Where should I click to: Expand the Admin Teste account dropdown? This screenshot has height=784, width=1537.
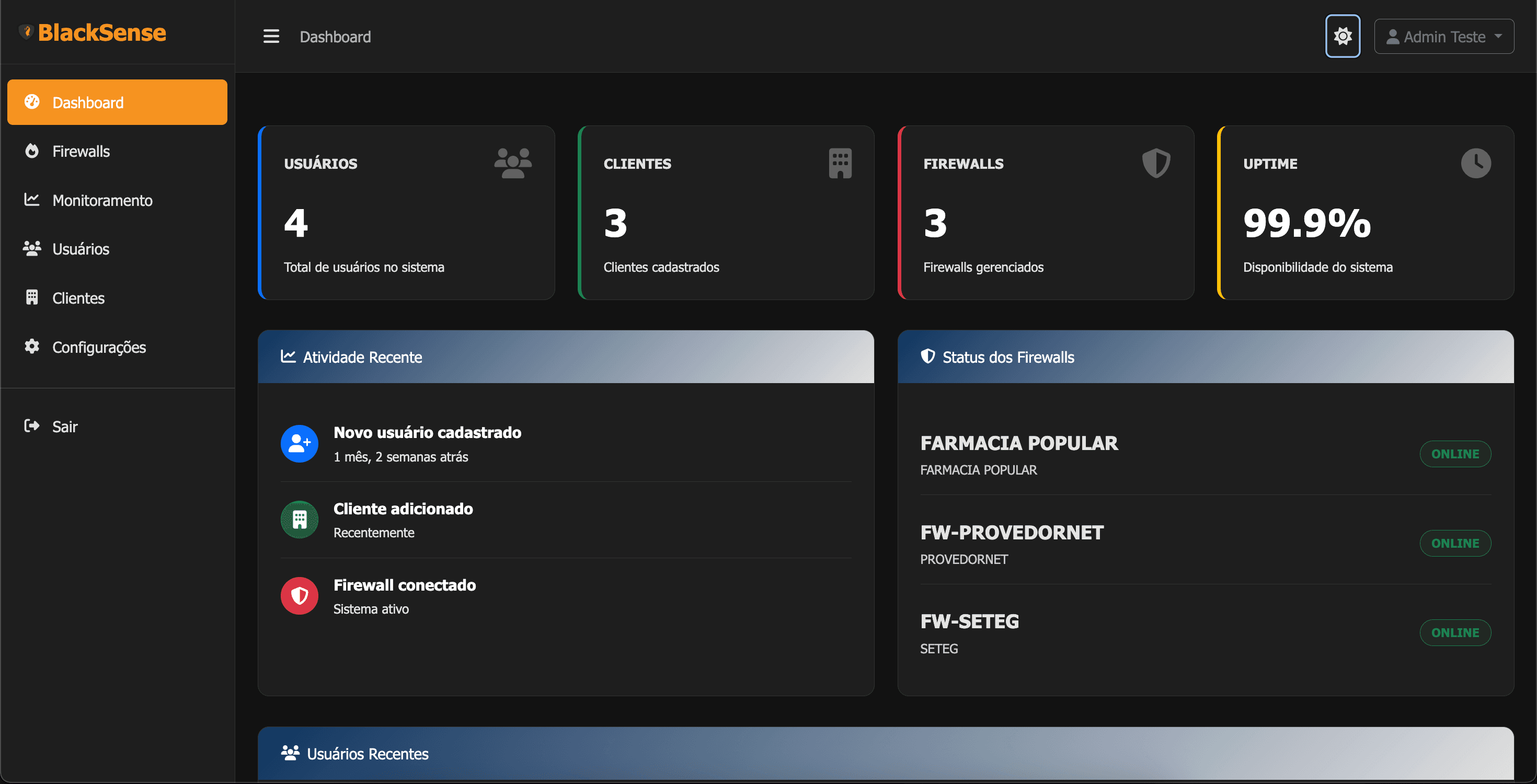pos(1444,36)
